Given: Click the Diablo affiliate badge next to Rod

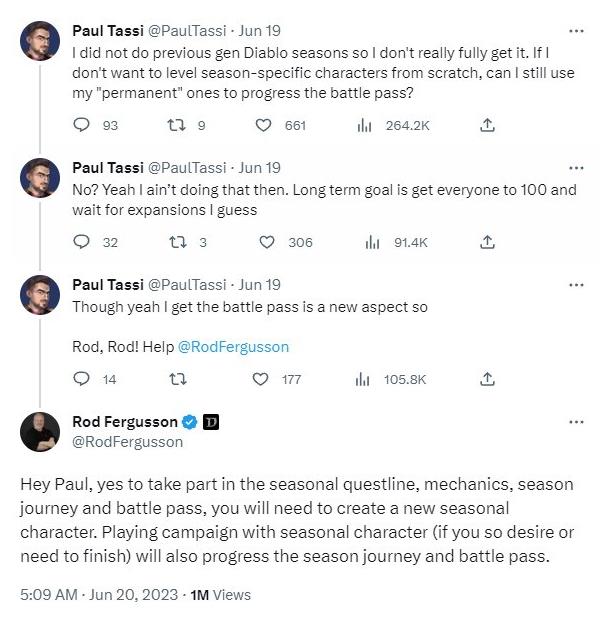Looking at the screenshot, I should pos(211,422).
